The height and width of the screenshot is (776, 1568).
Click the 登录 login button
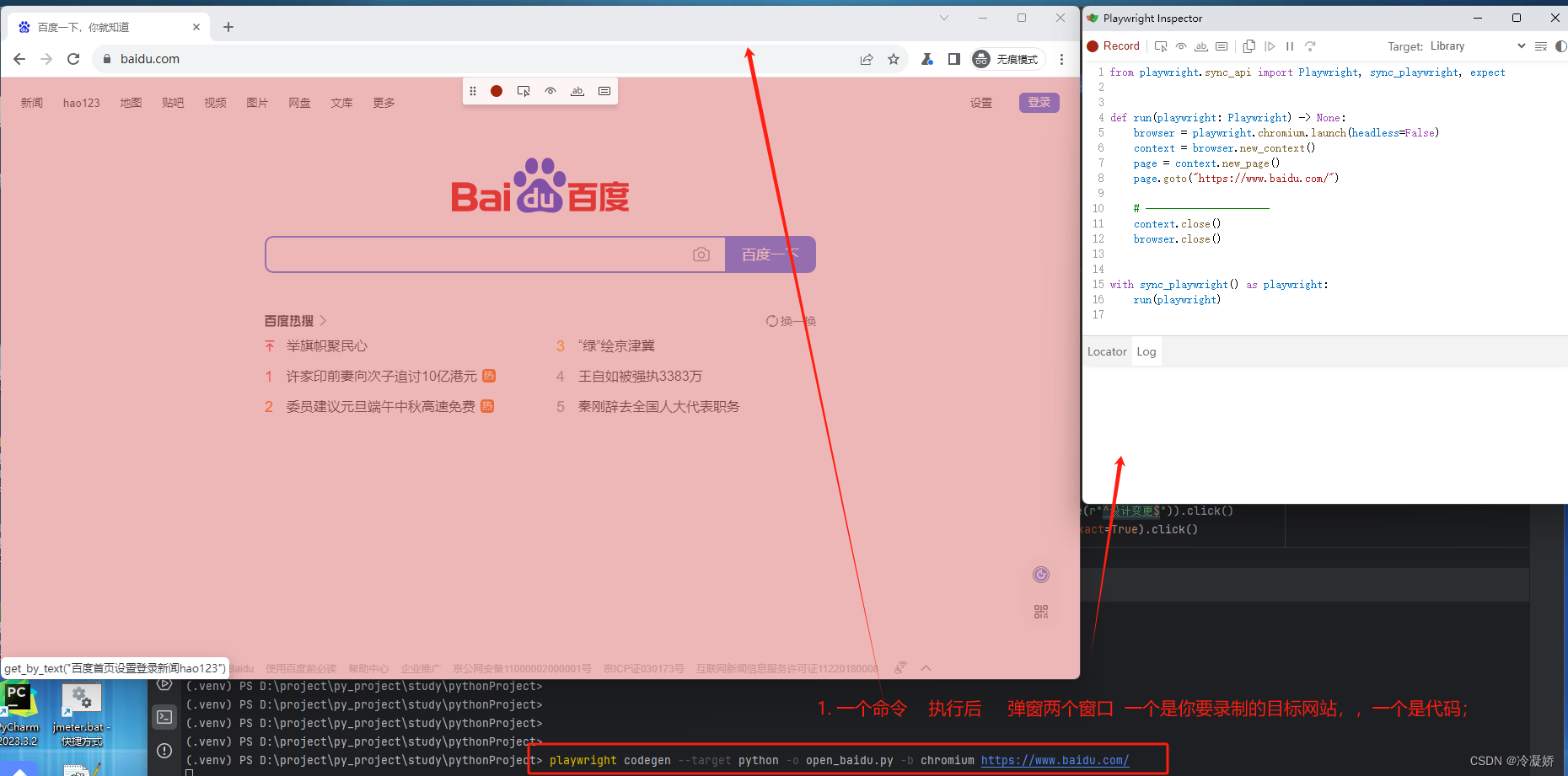[x=1039, y=103]
